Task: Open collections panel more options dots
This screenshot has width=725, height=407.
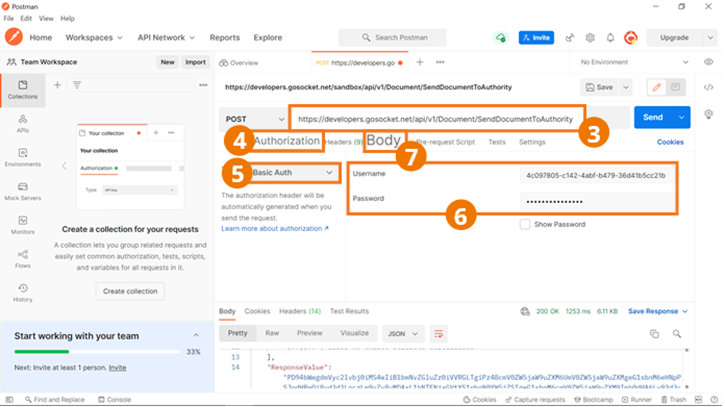Action: coord(203,85)
